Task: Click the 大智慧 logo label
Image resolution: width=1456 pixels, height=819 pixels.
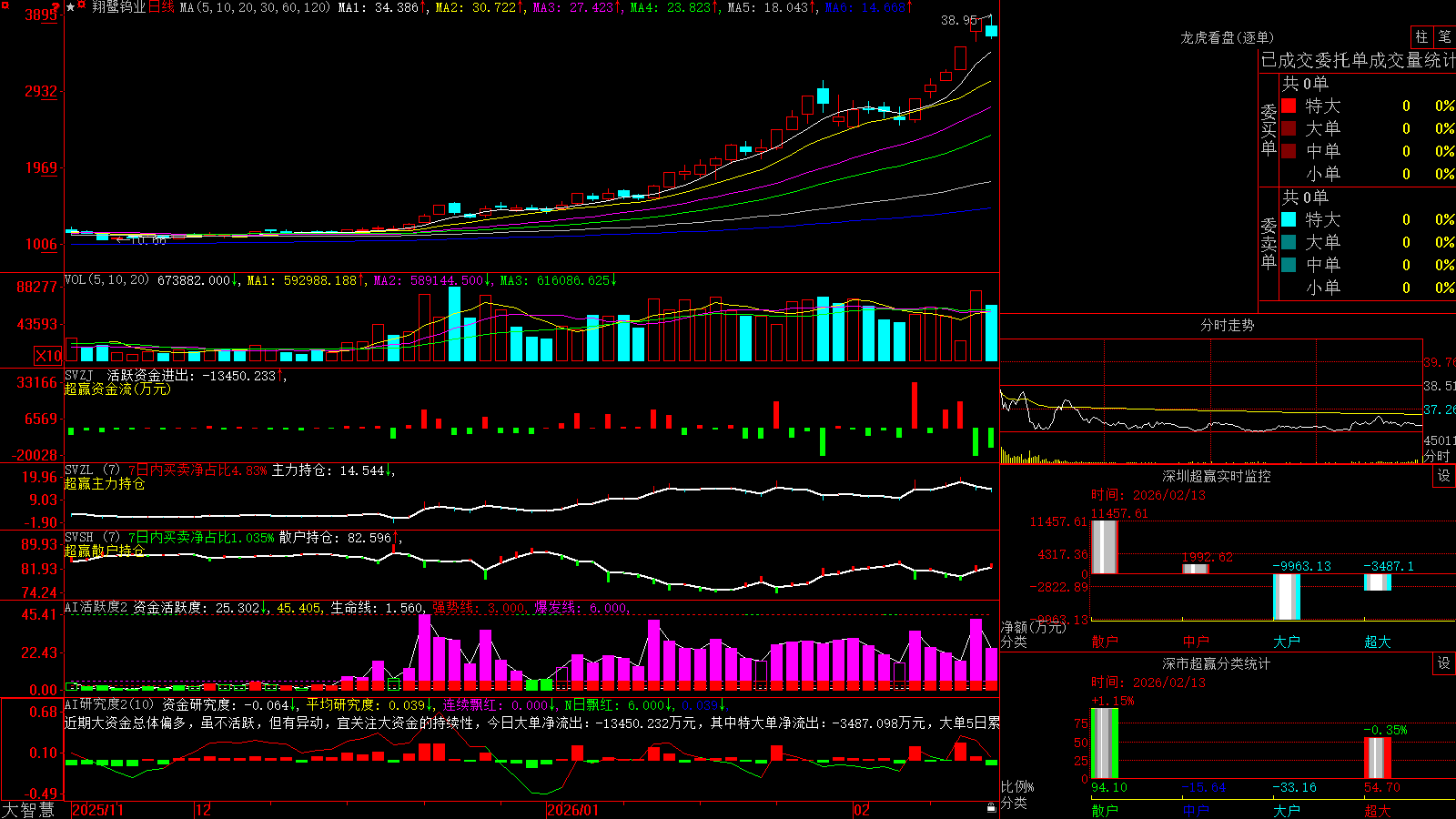Action: click(x=28, y=810)
